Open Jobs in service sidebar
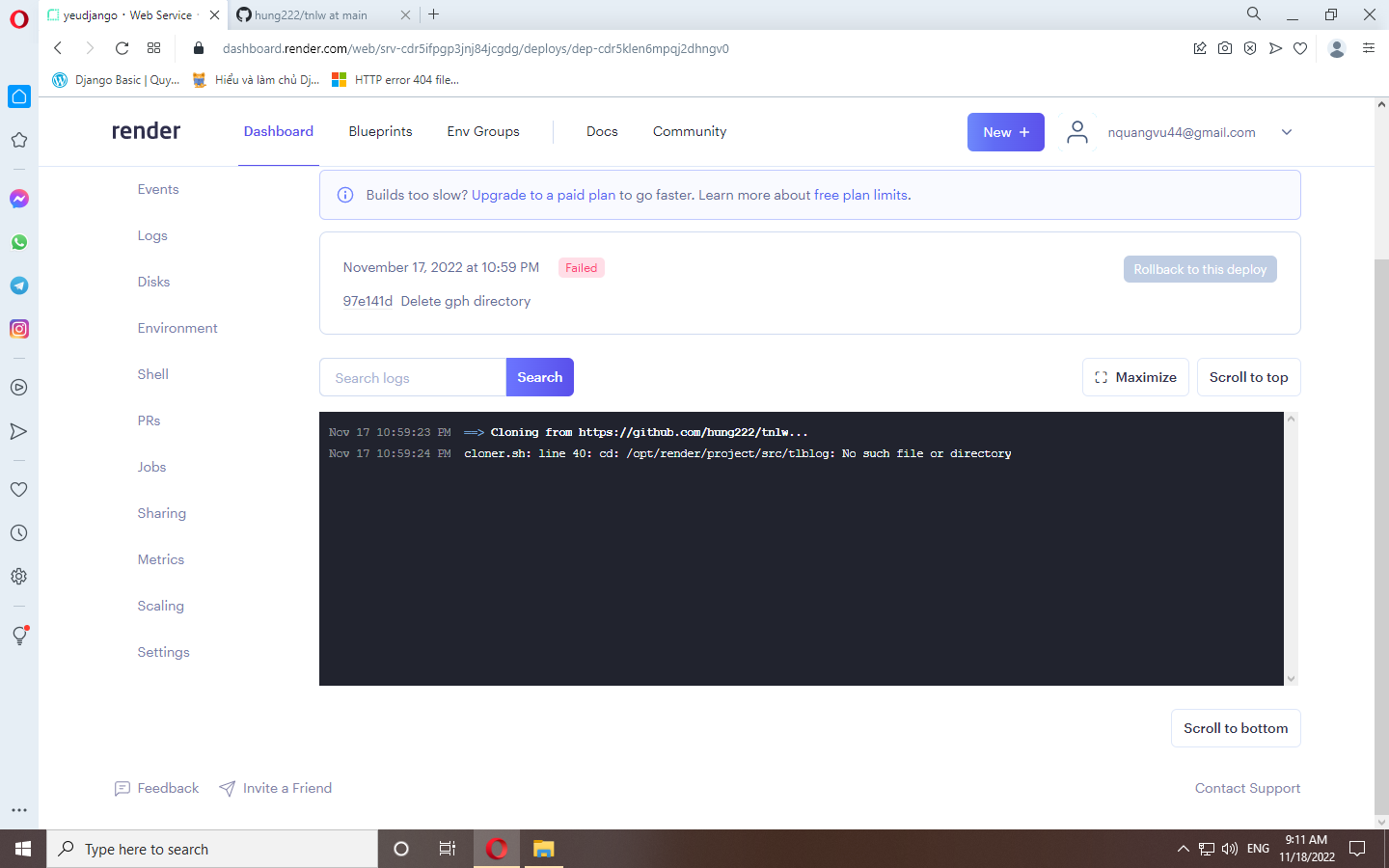This screenshot has width=1389, height=868. [151, 467]
